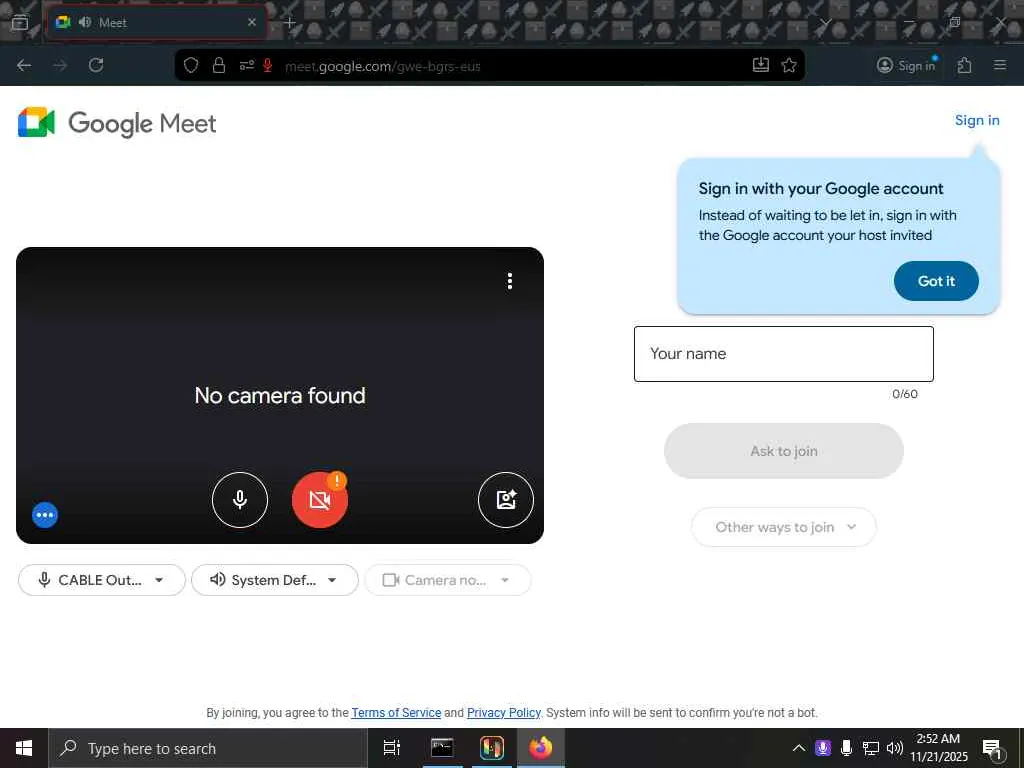Click the Ask to join button
Image resolution: width=1024 pixels, height=768 pixels.
[x=784, y=451]
